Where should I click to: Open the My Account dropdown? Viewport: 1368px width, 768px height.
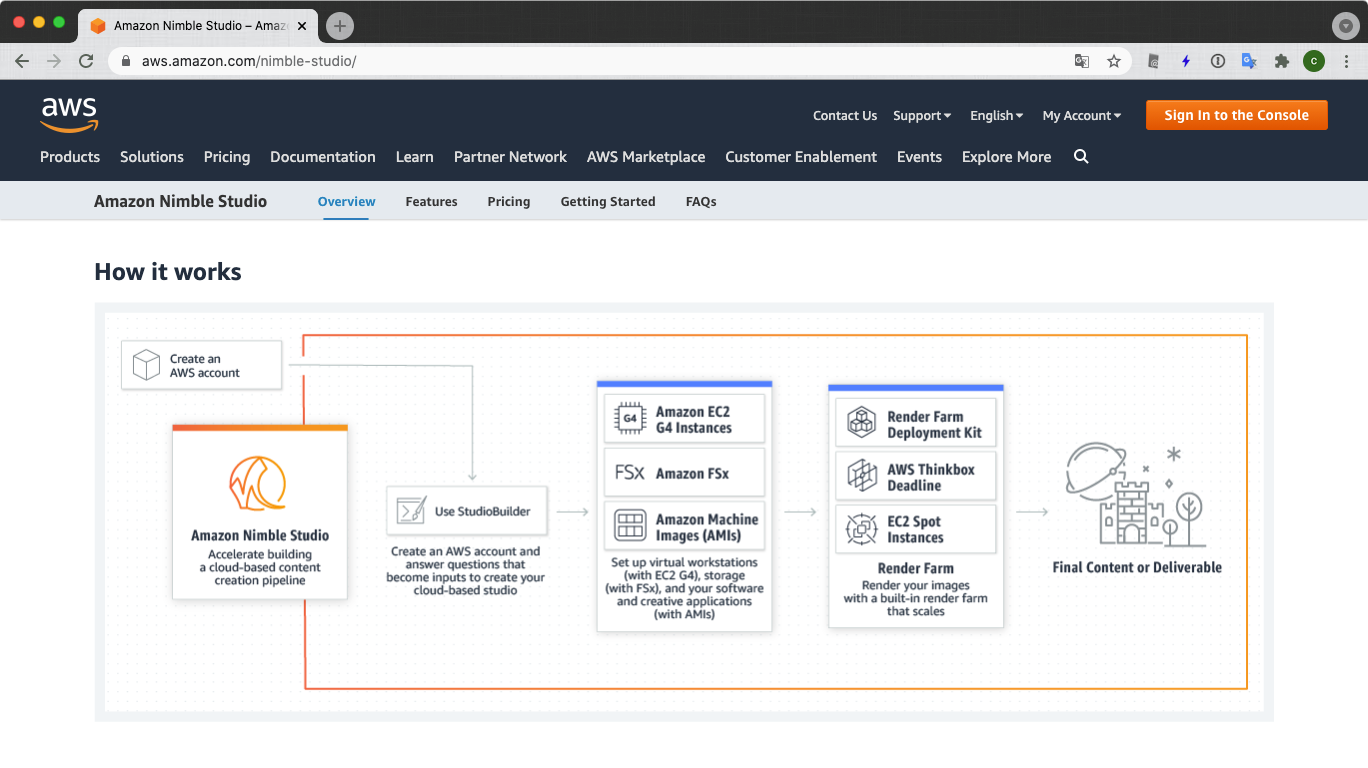click(x=1081, y=115)
